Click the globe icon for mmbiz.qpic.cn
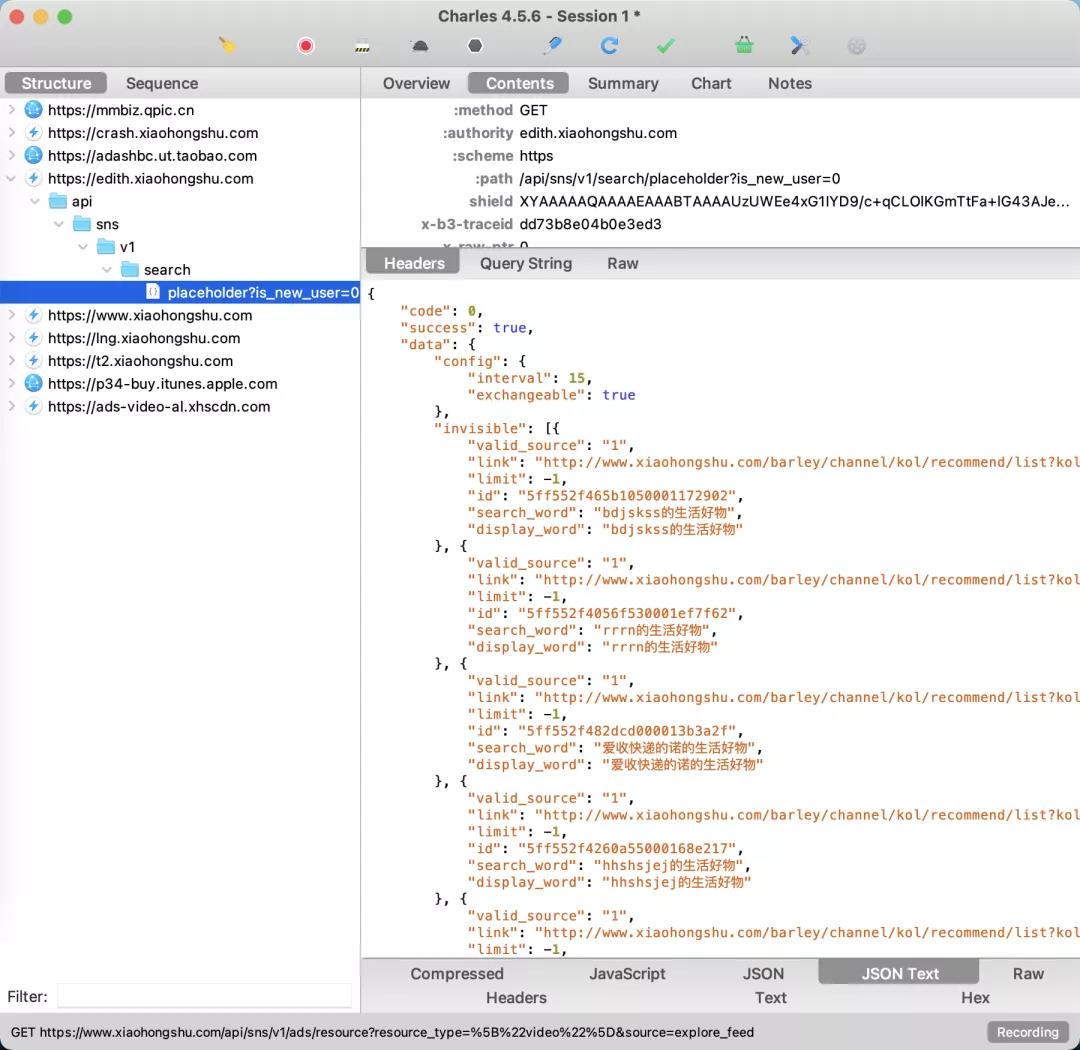 tap(33, 110)
